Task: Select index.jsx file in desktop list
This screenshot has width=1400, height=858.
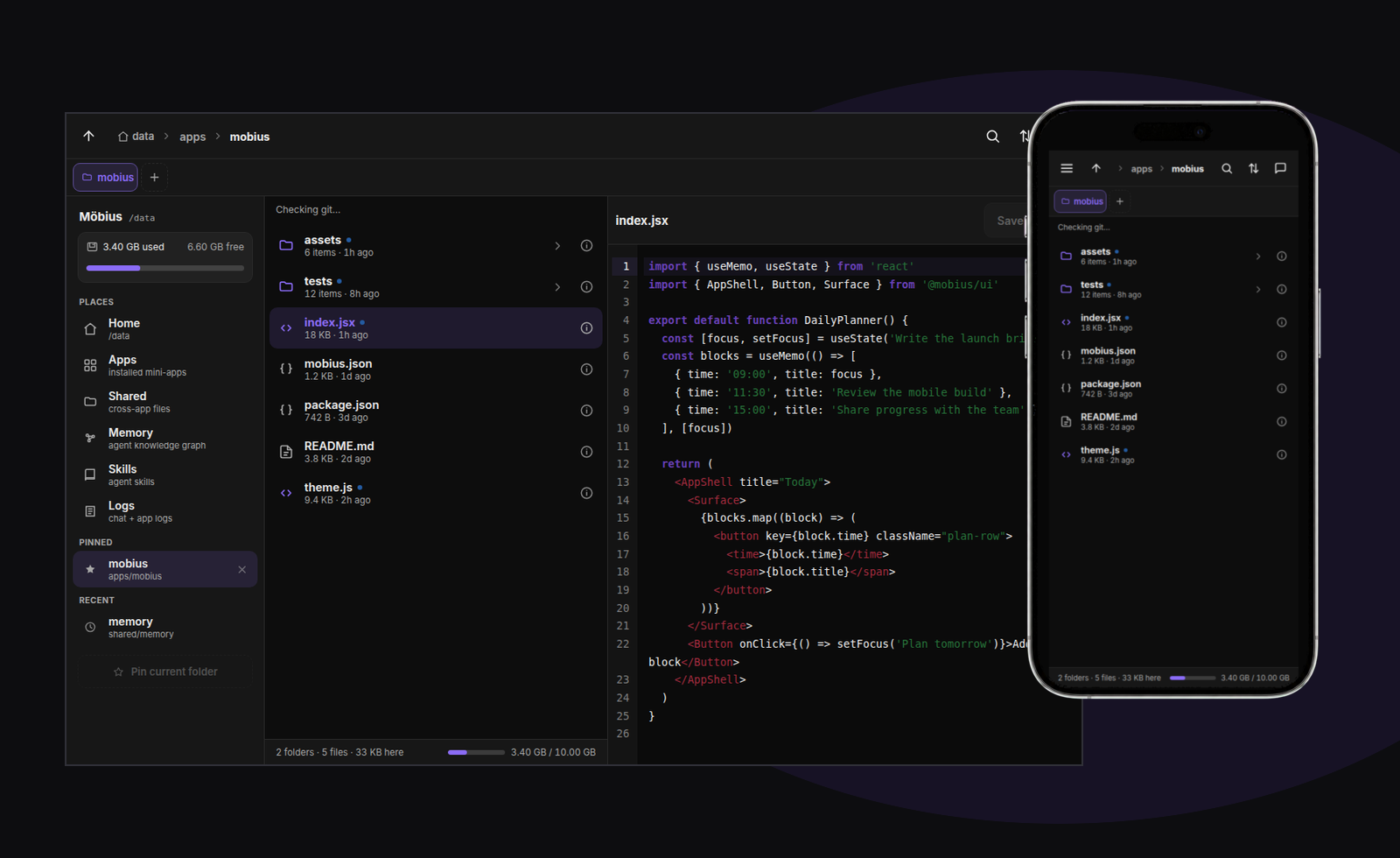Action: (436, 328)
